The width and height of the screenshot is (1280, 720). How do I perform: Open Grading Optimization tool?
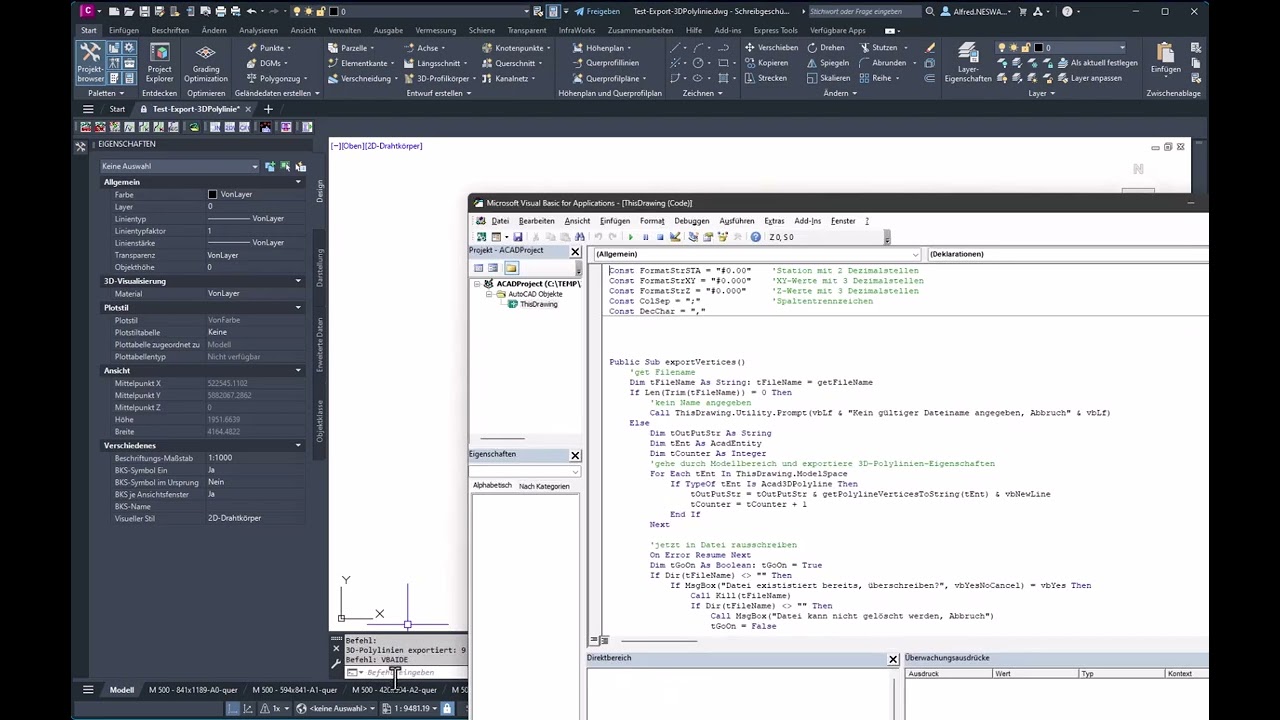point(205,63)
